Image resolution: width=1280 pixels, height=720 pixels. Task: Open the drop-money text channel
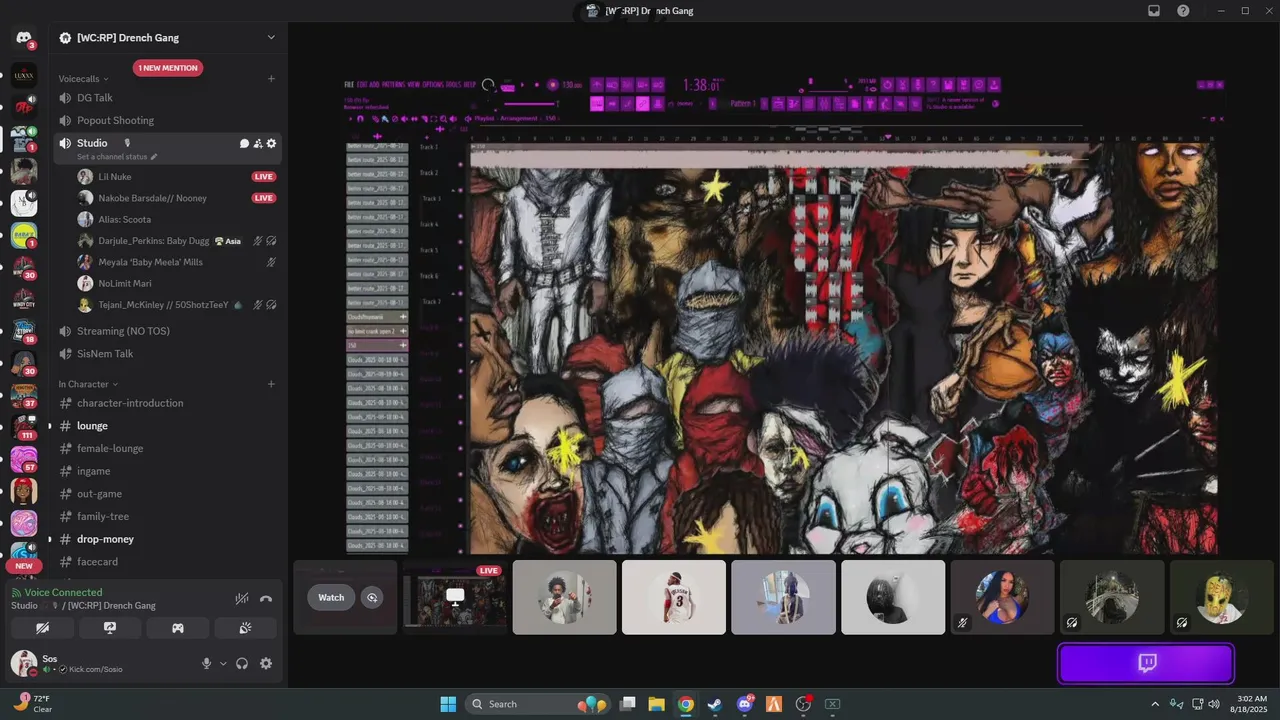[x=167, y=539]
